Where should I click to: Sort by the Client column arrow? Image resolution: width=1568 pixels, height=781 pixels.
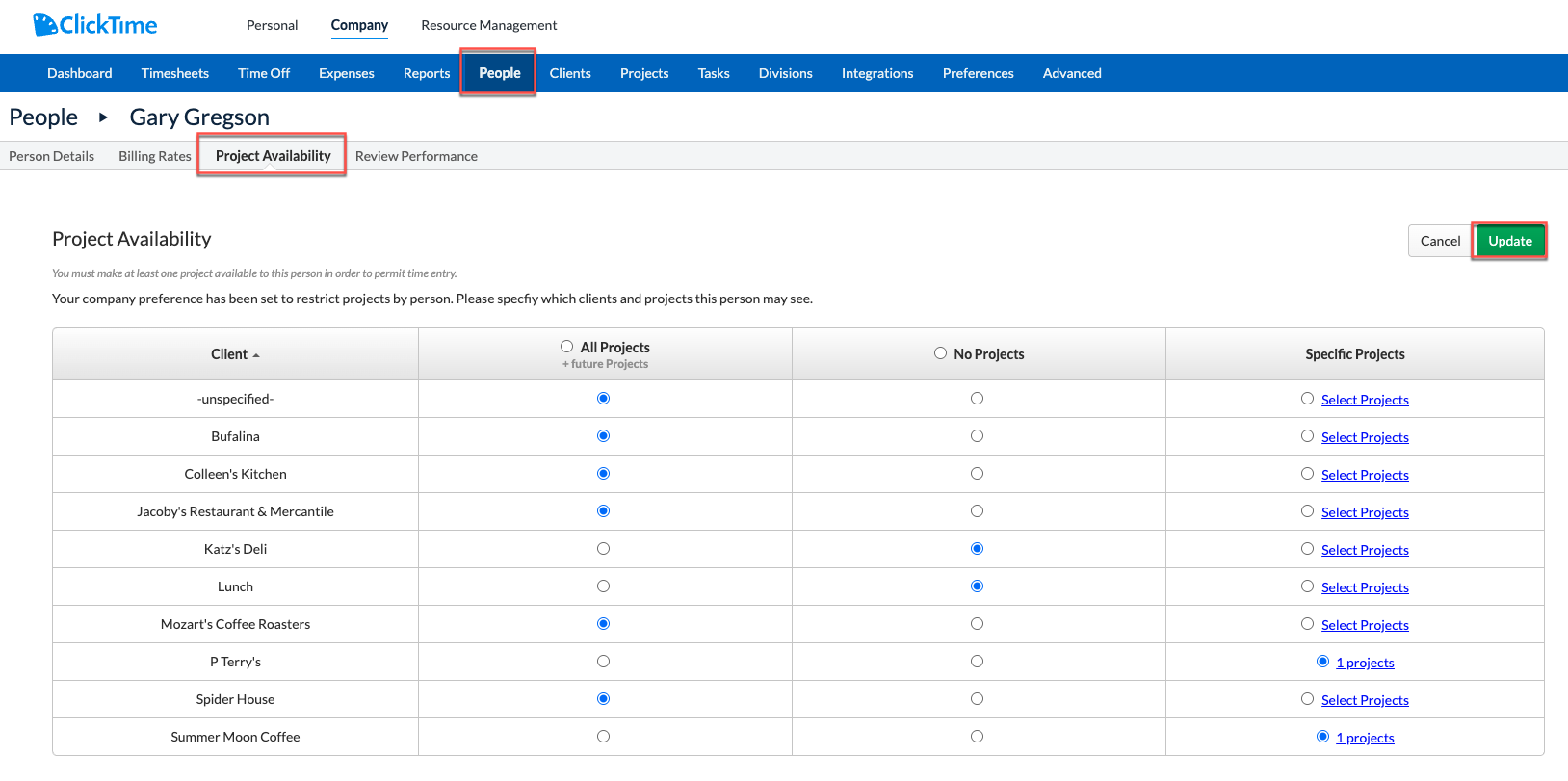point(256,355)
